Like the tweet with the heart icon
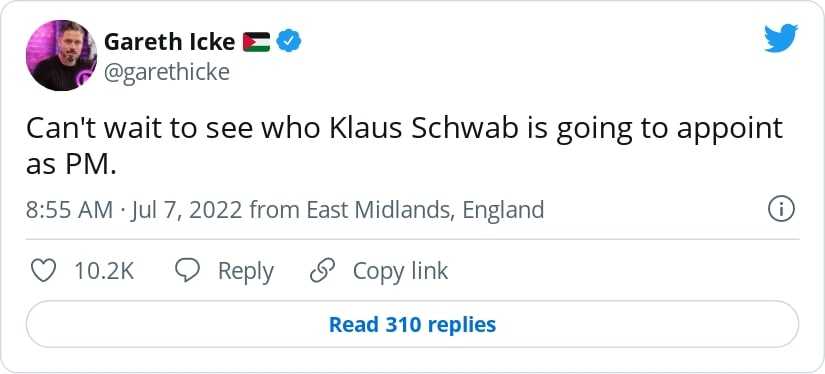 coord(43,271)
